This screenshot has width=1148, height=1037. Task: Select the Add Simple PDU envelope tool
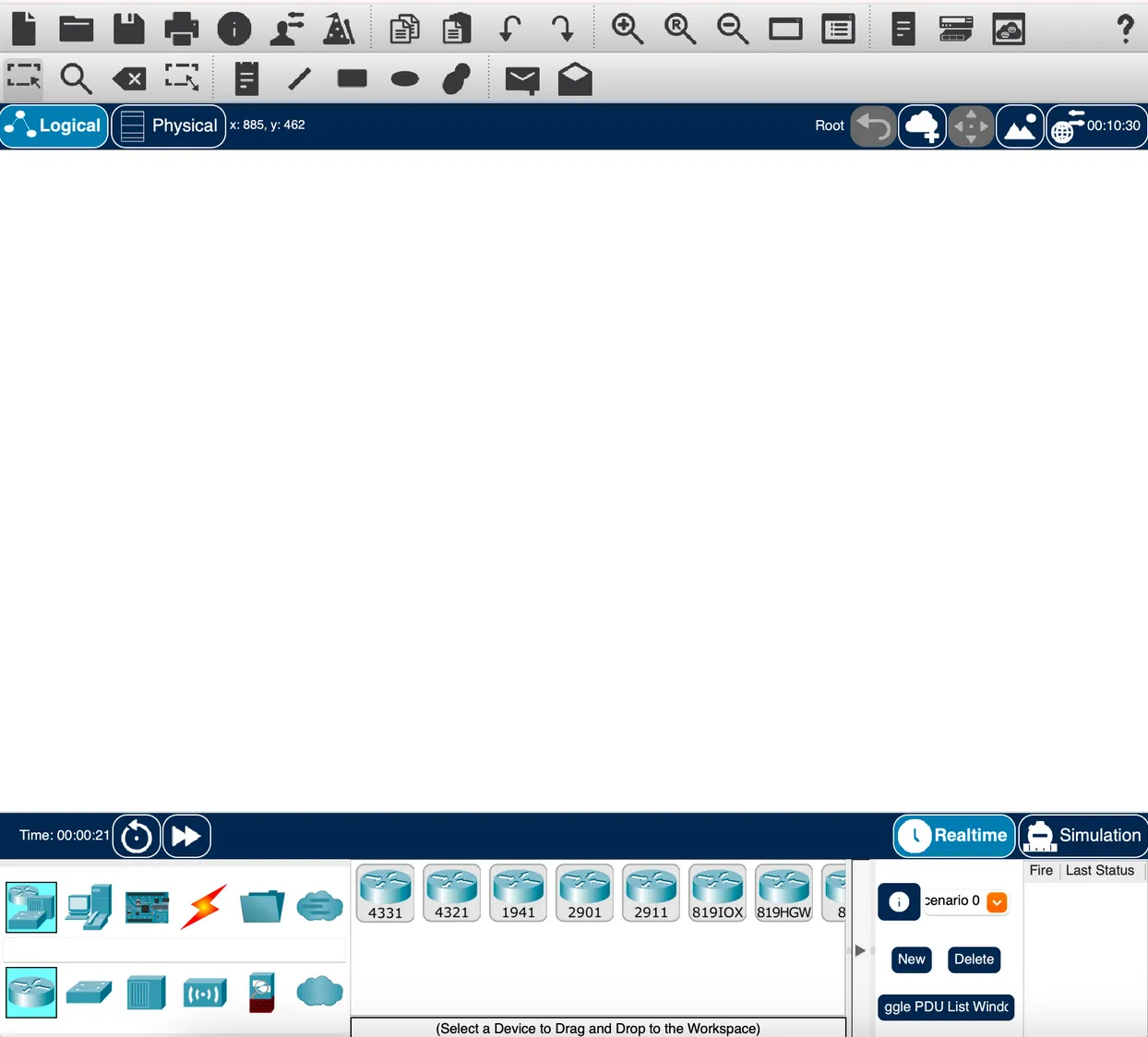click(x=521, y=79)
